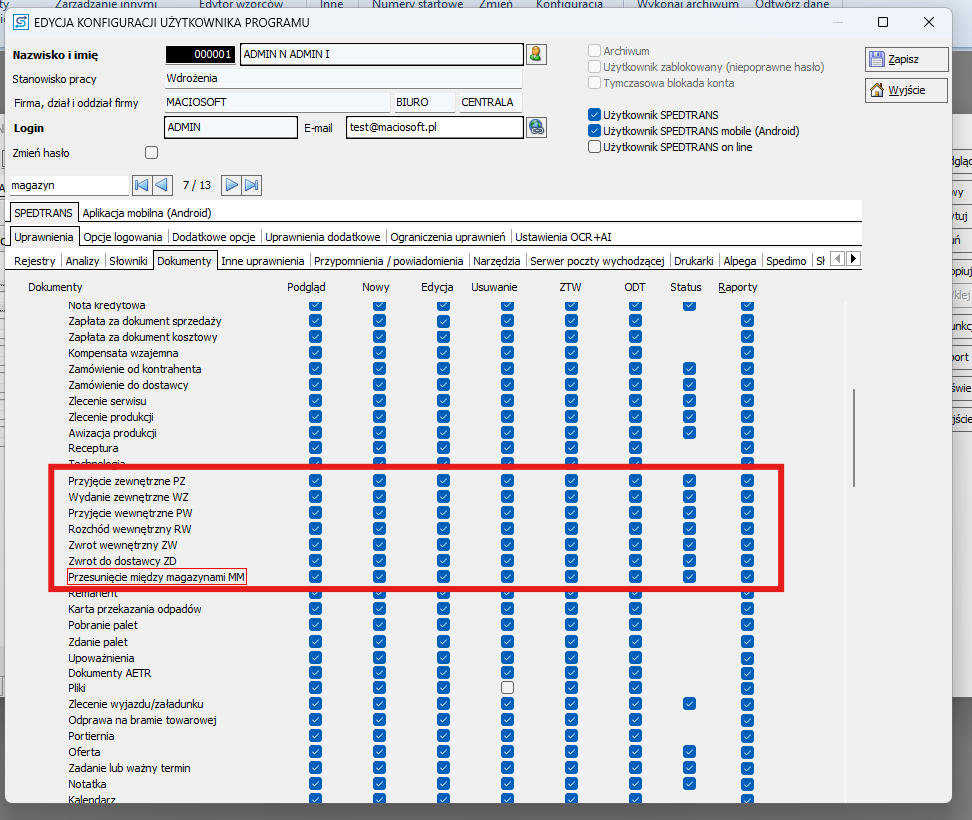Click the e-mail globe icon next to address

point(536,127)
